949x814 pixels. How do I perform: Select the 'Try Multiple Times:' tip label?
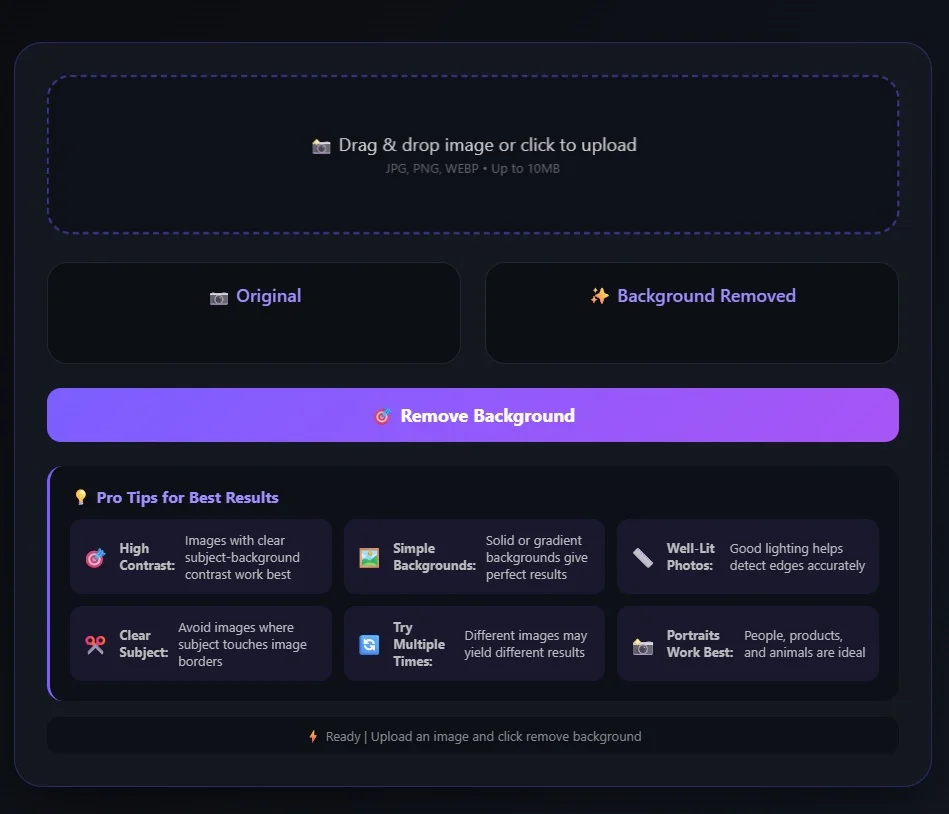click(x=419, y=644)
